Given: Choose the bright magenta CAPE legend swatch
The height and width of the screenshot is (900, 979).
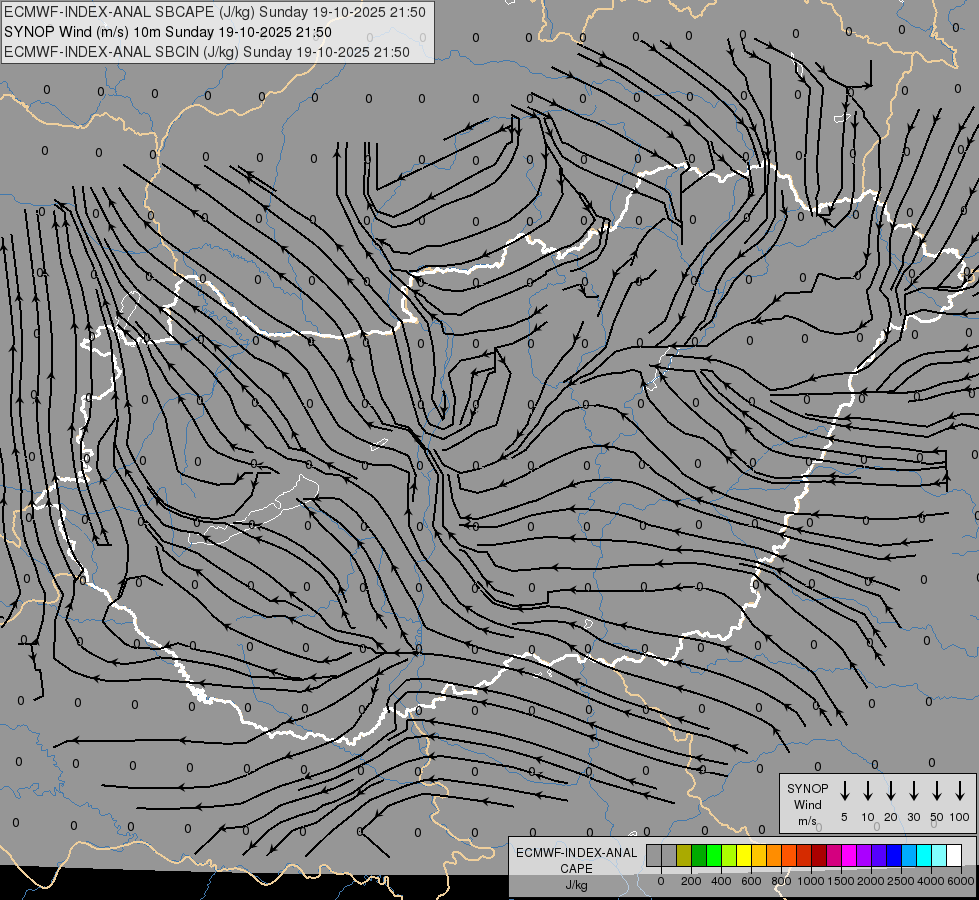Looking at the screenshot, I should pos(849,855).
